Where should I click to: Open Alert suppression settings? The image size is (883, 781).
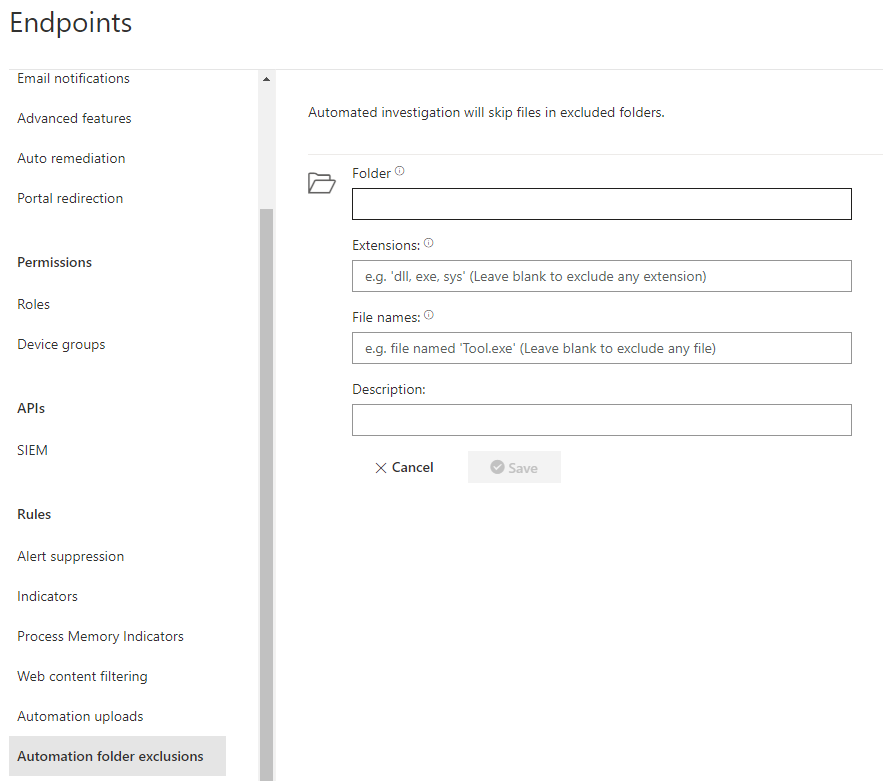(x=71, y=556)
